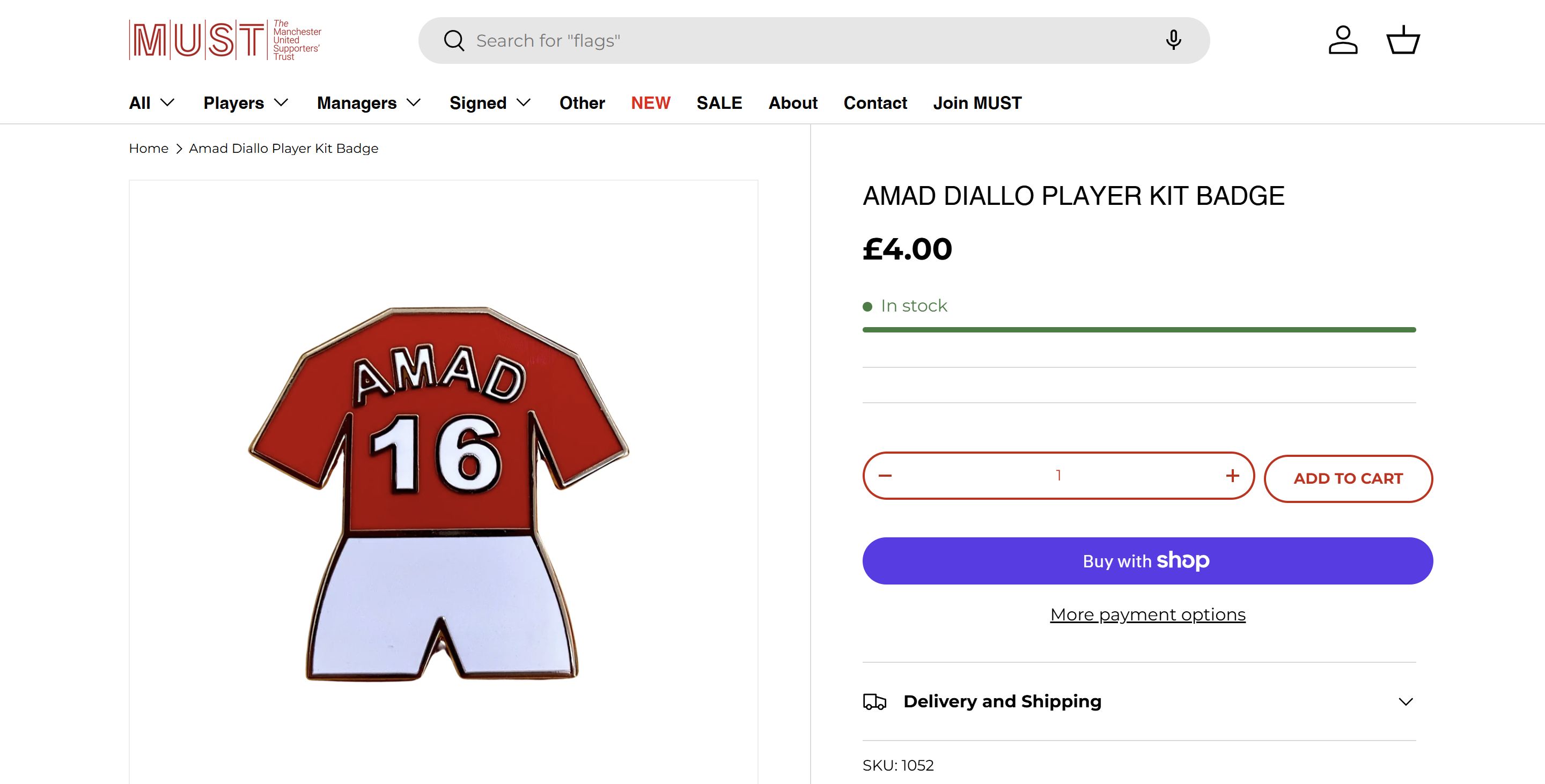Expand the All menu dropdown
Viewport: 1545px width, 784px height.
[152, 103]
